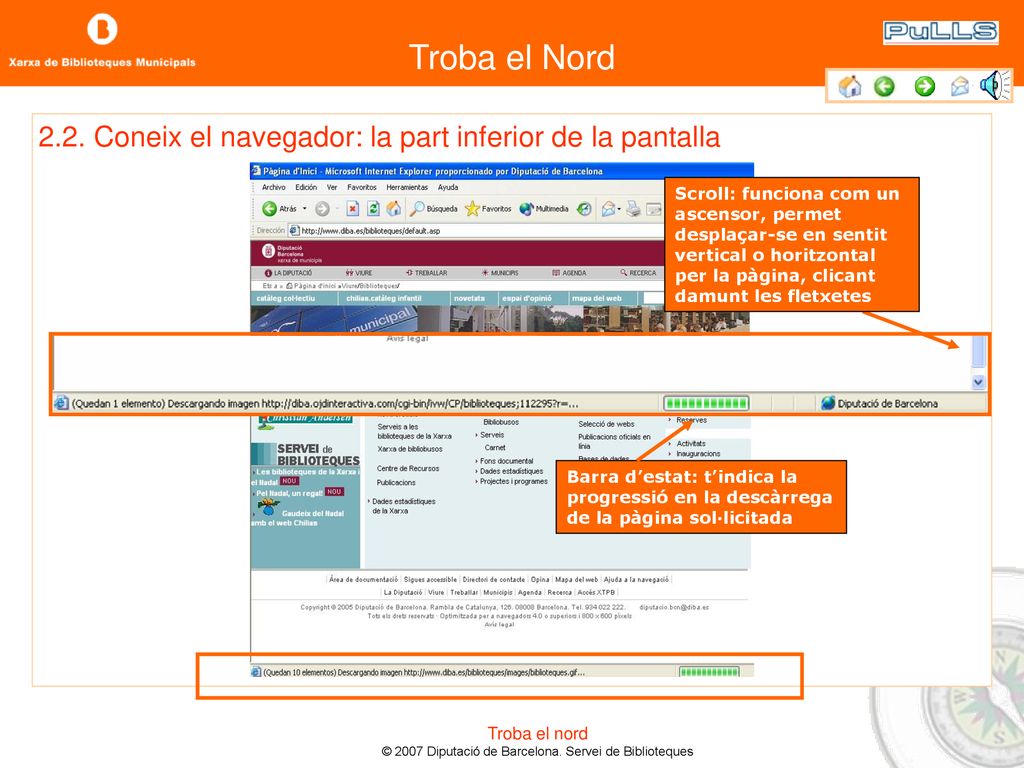This screenshot has width=1024, height=768.
Task: Go to previous slide with green left arrow
Action: (884, 86)
